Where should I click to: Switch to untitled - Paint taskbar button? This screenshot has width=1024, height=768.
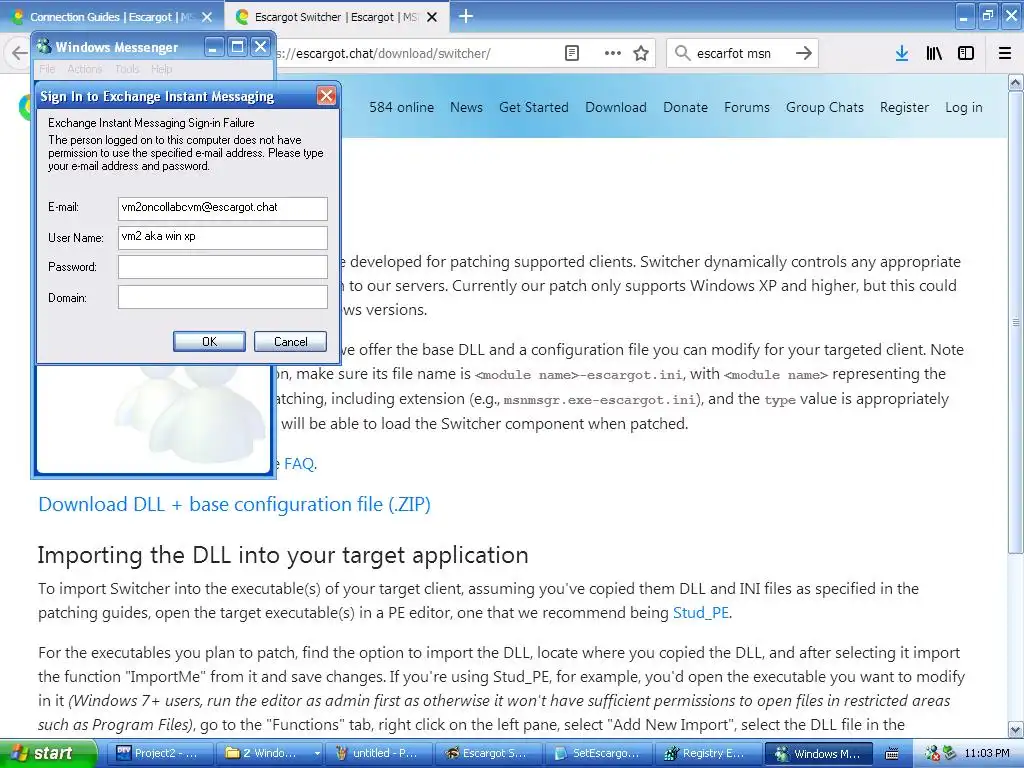click(x=378, y=753)
